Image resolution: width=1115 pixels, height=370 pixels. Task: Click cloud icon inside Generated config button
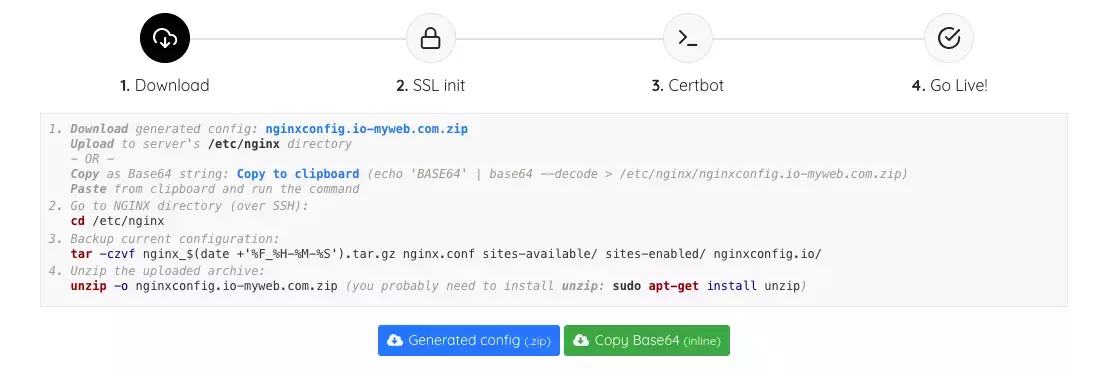(395, 340)
